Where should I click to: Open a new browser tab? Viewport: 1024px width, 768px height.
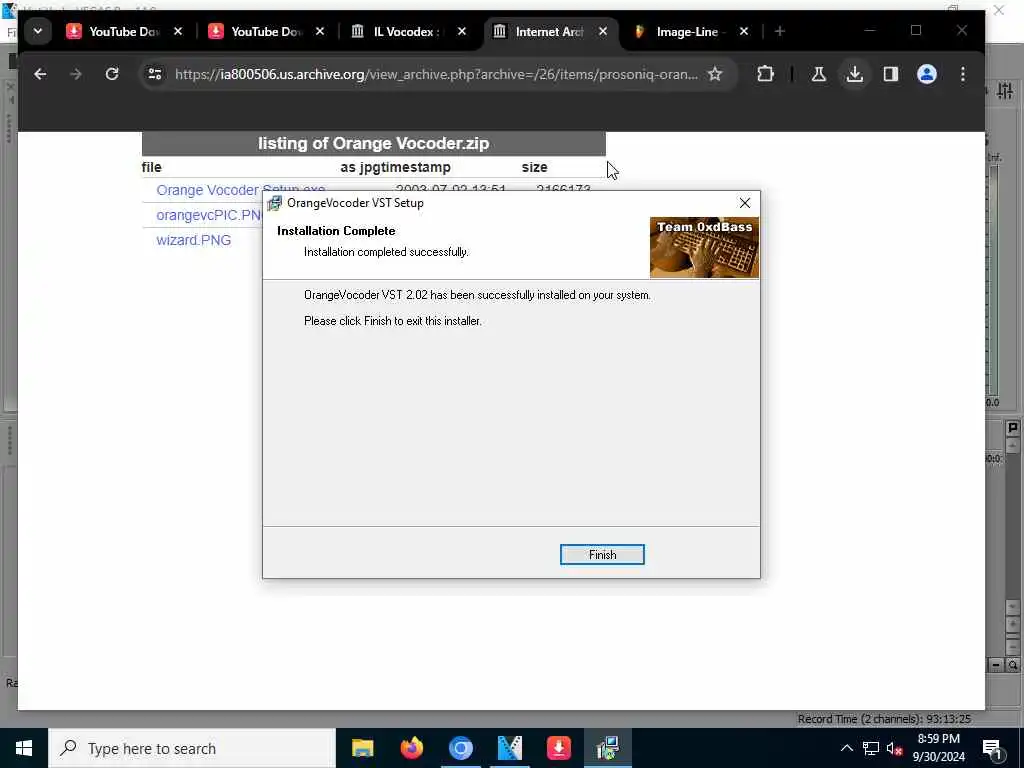[779, 31]
